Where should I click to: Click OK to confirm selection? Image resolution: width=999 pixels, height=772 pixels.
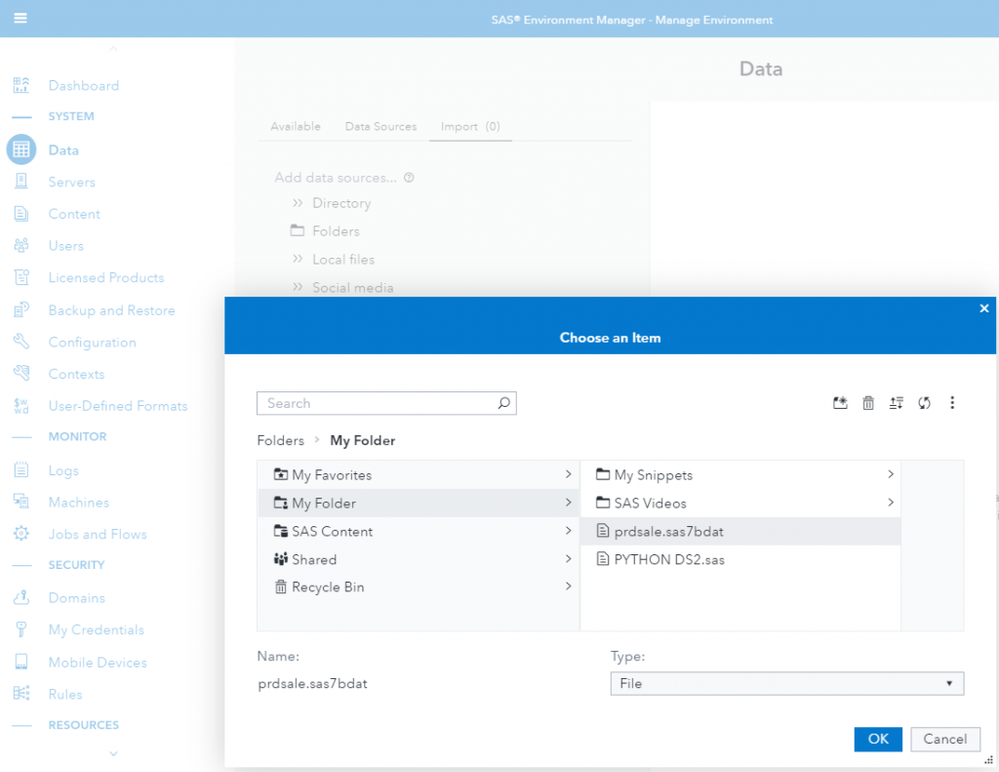[878, 739]
